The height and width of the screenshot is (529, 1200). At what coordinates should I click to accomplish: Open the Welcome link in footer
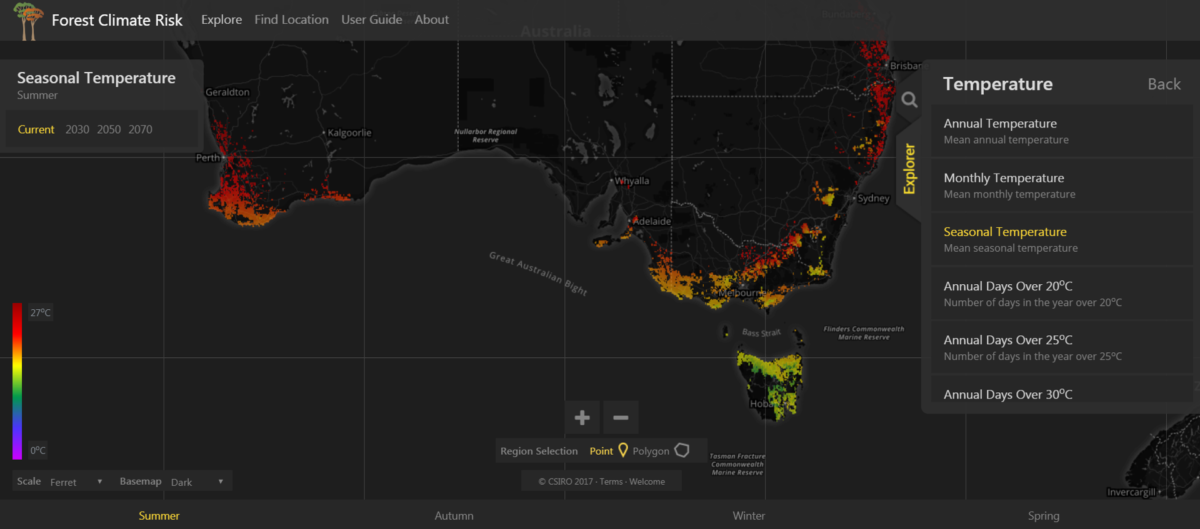[646, 481]
